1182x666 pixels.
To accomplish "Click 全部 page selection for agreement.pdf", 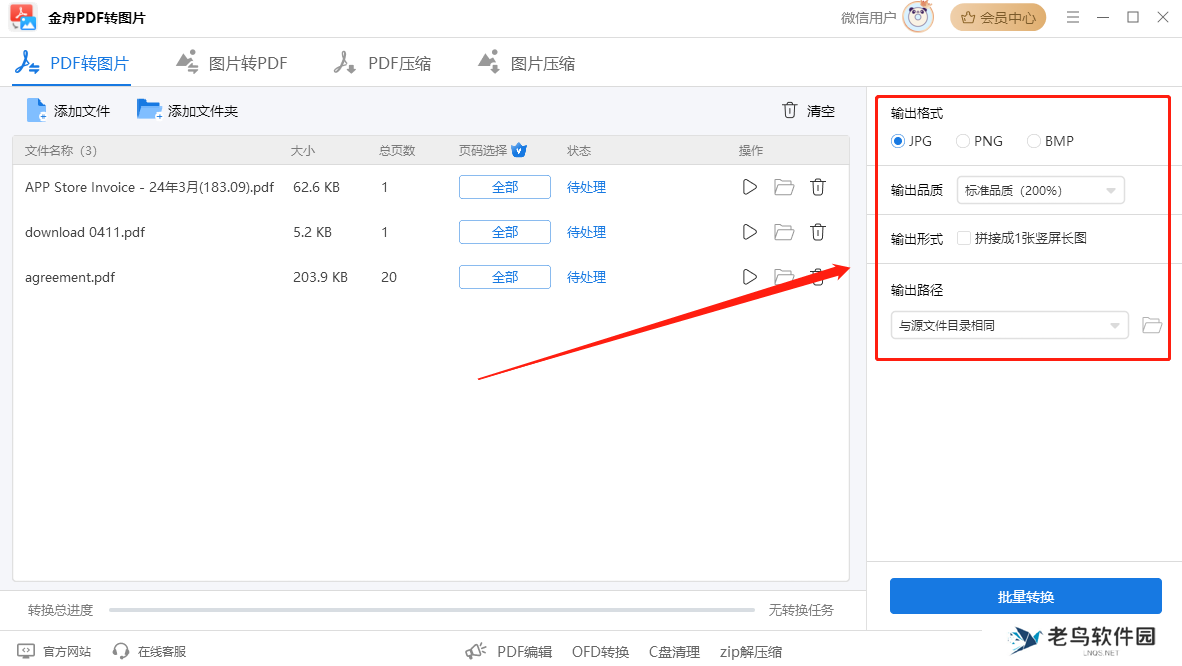I will (x=504, y=277).
